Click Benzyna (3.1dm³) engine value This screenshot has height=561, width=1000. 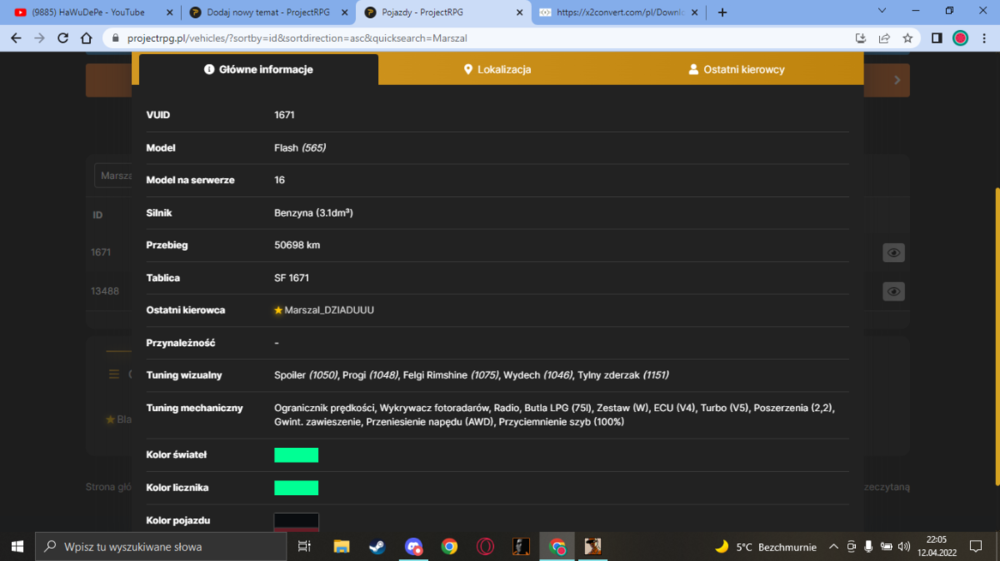tap(314, 213)
